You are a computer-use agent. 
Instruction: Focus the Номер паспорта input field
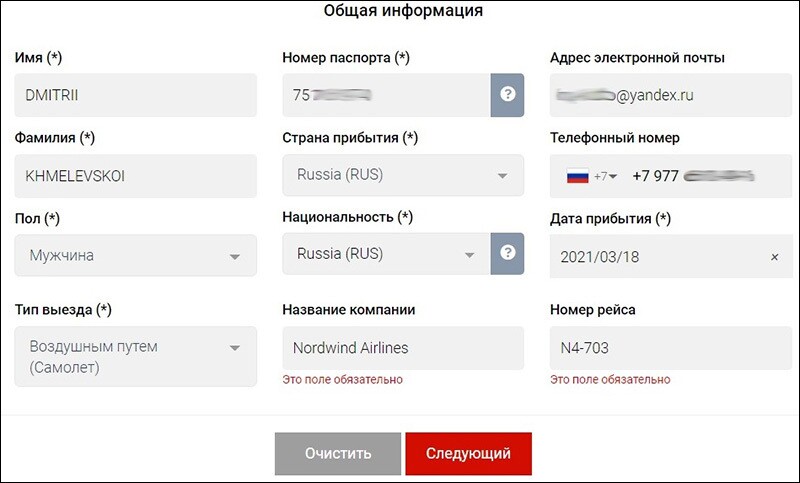coord(386,95)
